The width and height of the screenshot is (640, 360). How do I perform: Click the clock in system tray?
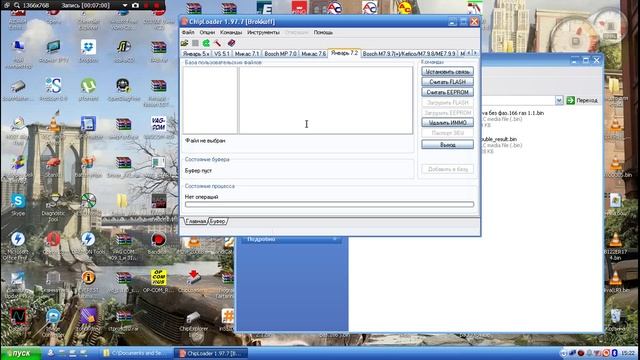627,353
